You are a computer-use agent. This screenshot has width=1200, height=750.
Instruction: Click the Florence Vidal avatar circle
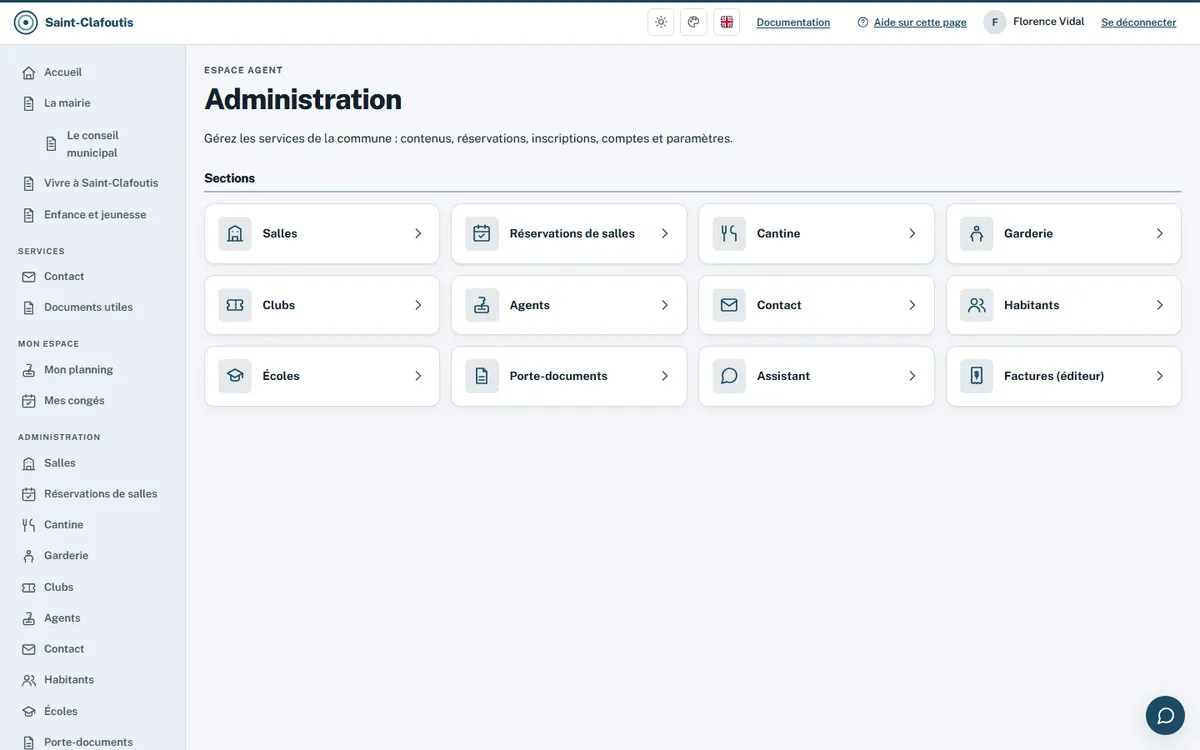pos(995,22)
